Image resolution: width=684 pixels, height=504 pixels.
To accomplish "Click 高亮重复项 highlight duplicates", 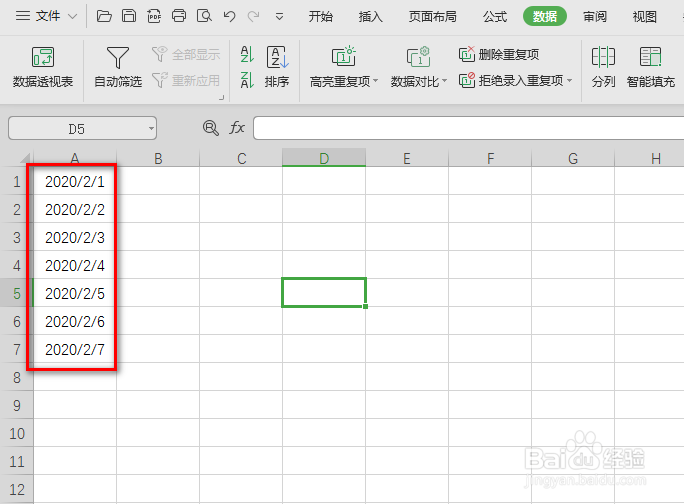I will [x=344, y=67].
